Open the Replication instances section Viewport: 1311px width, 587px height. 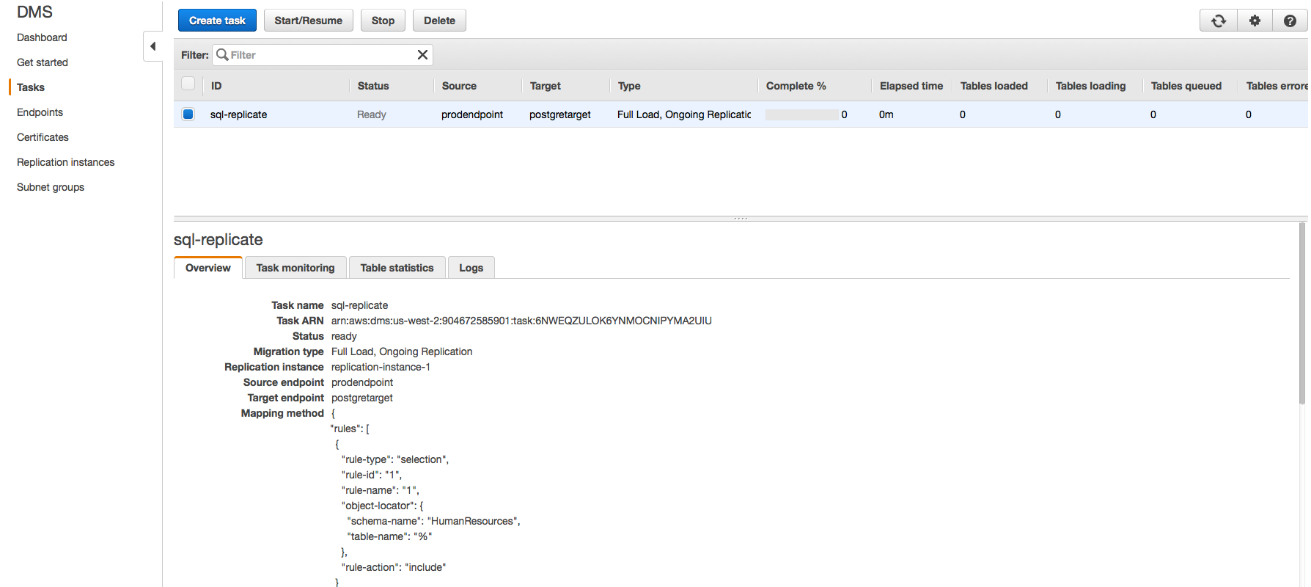click(x=64, y=161)
